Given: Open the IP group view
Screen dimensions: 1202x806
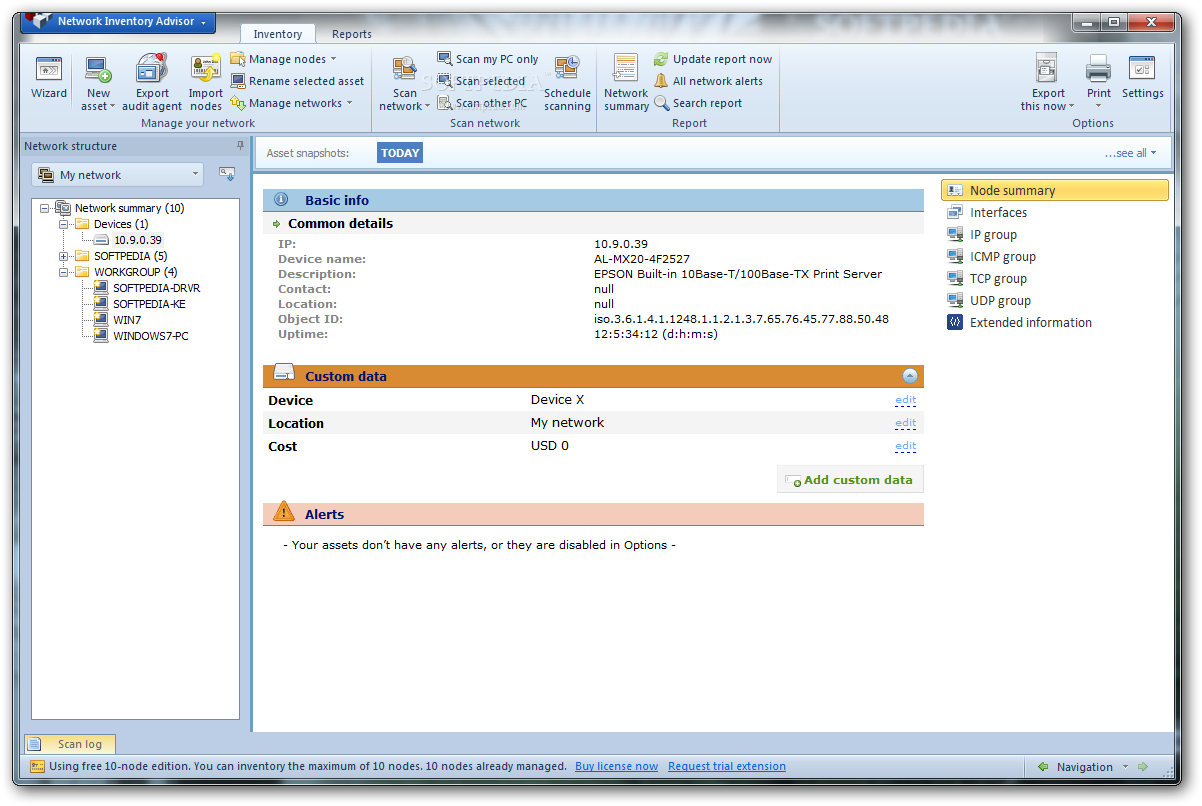Looking at the screenshot, I should pos(993,234).
